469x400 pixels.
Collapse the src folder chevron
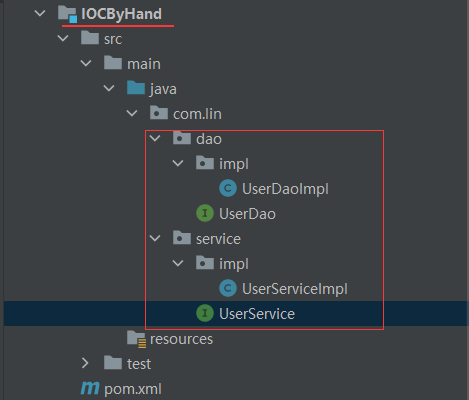[x=63, y=38]
